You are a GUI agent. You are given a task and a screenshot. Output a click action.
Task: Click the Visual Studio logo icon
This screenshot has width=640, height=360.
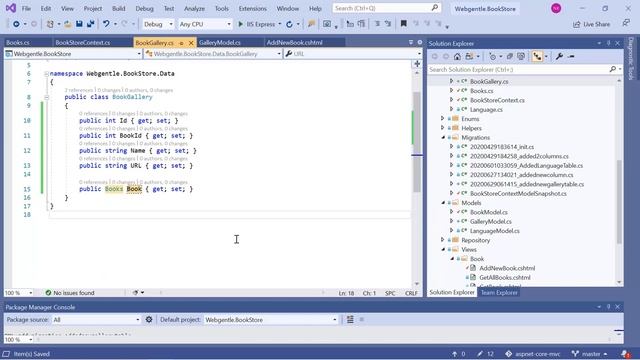pyautogui.click(x=11, y=8)
